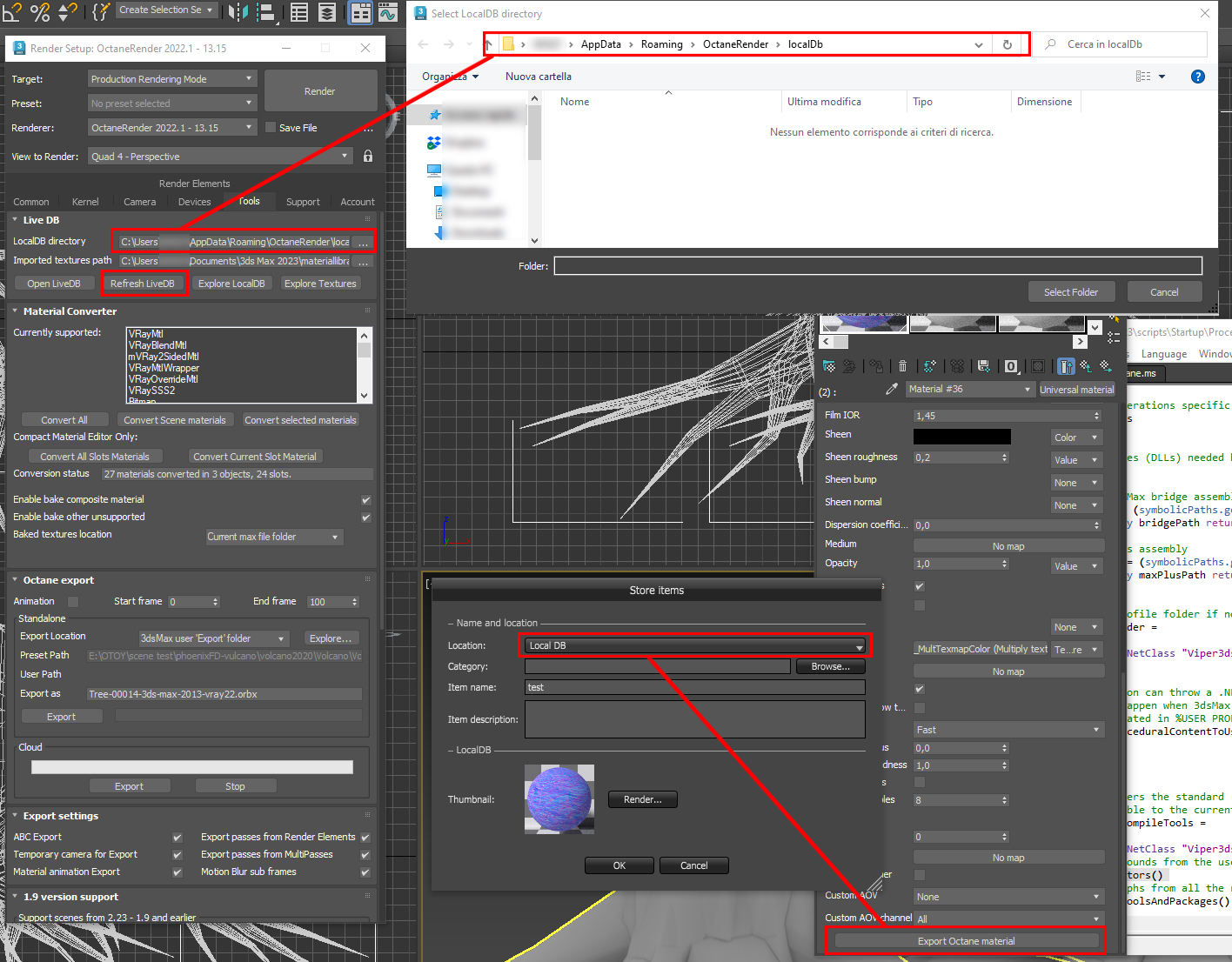
Task: Open Edit Named Selection Sets icon
Action: point(101,11)
